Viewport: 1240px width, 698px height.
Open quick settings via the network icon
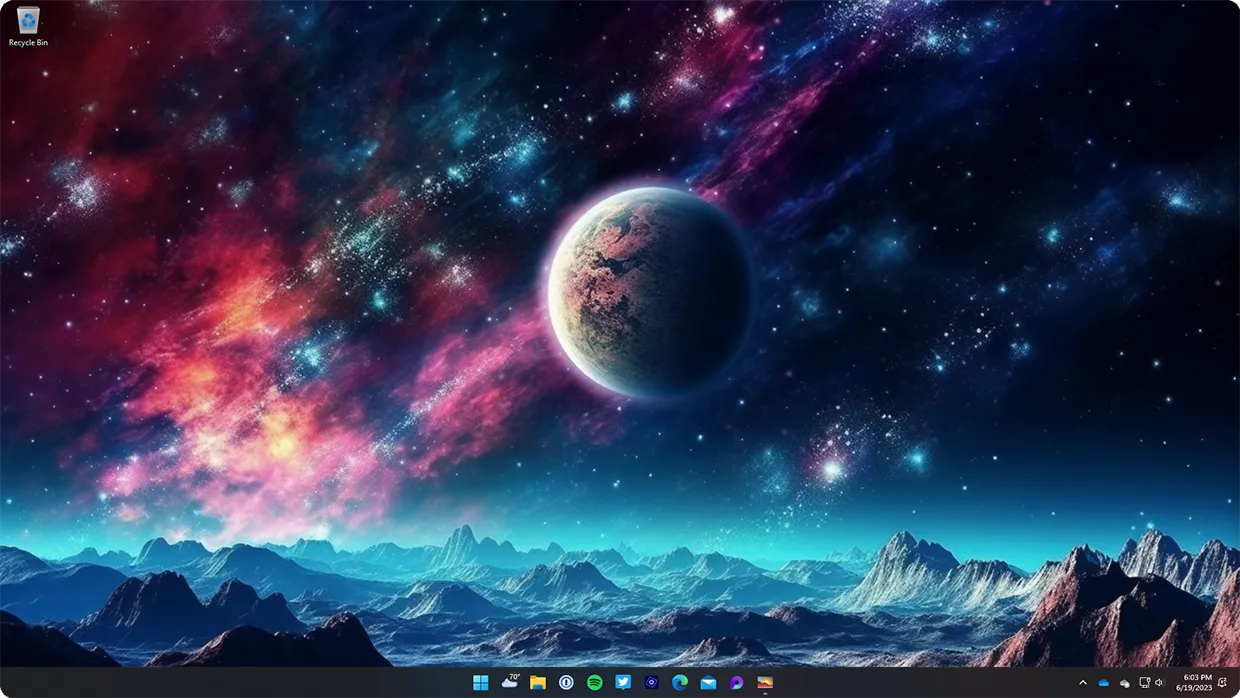[1145, 683]
